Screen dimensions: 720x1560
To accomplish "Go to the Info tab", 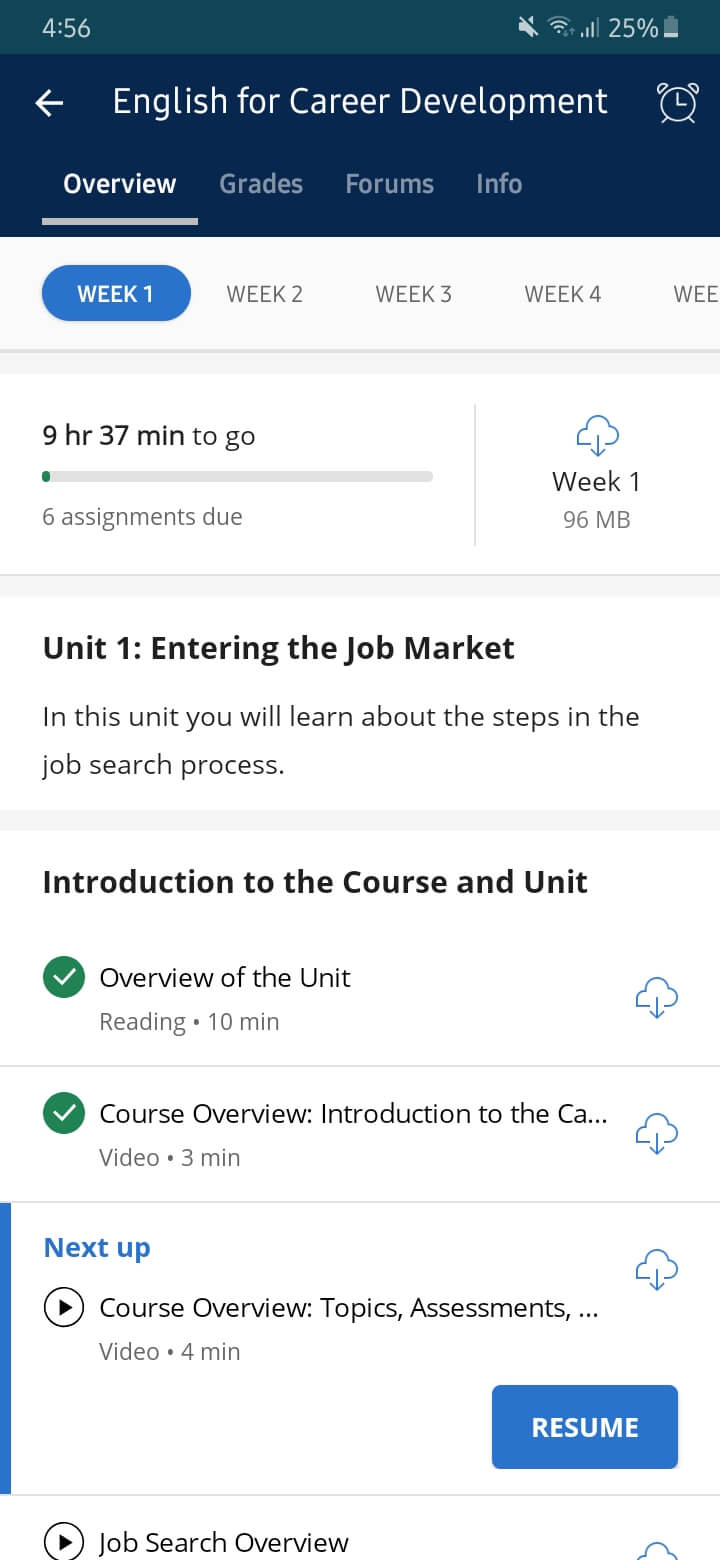I will point(499,184).
